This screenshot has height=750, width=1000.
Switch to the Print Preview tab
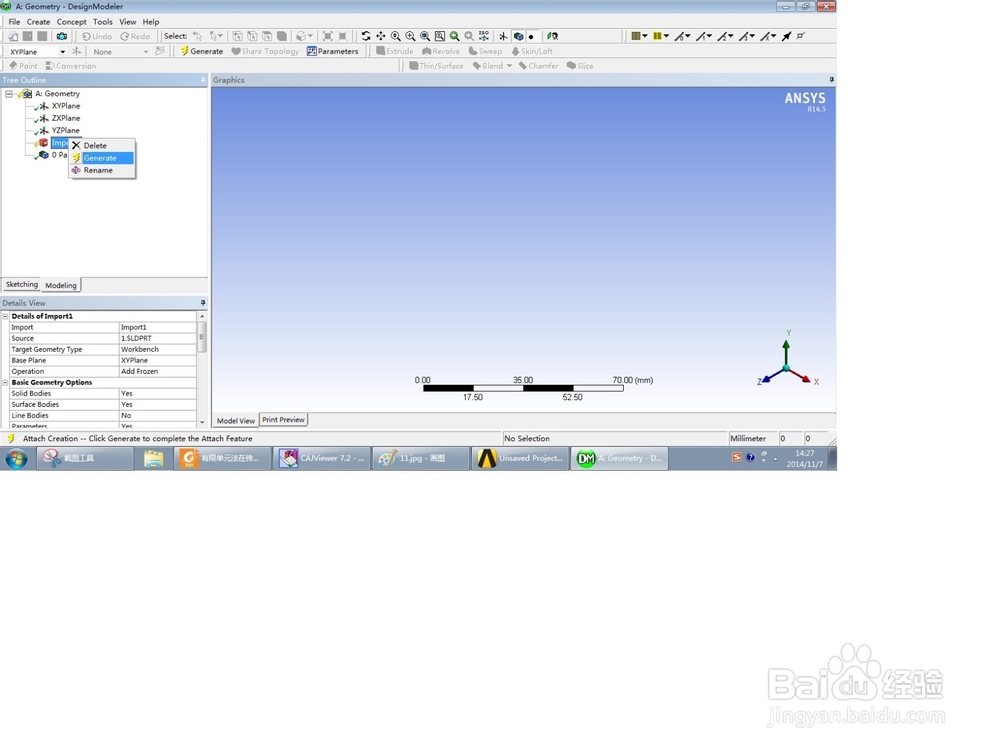283,420
